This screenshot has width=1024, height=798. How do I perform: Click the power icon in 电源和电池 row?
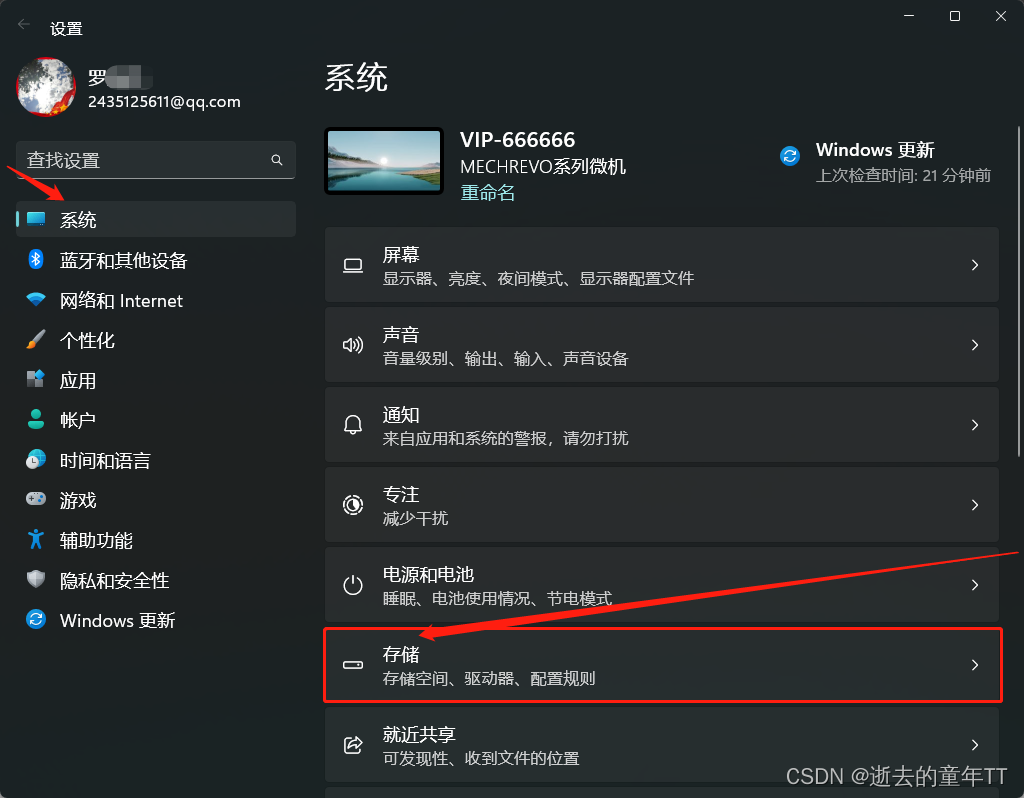point(353,585)
